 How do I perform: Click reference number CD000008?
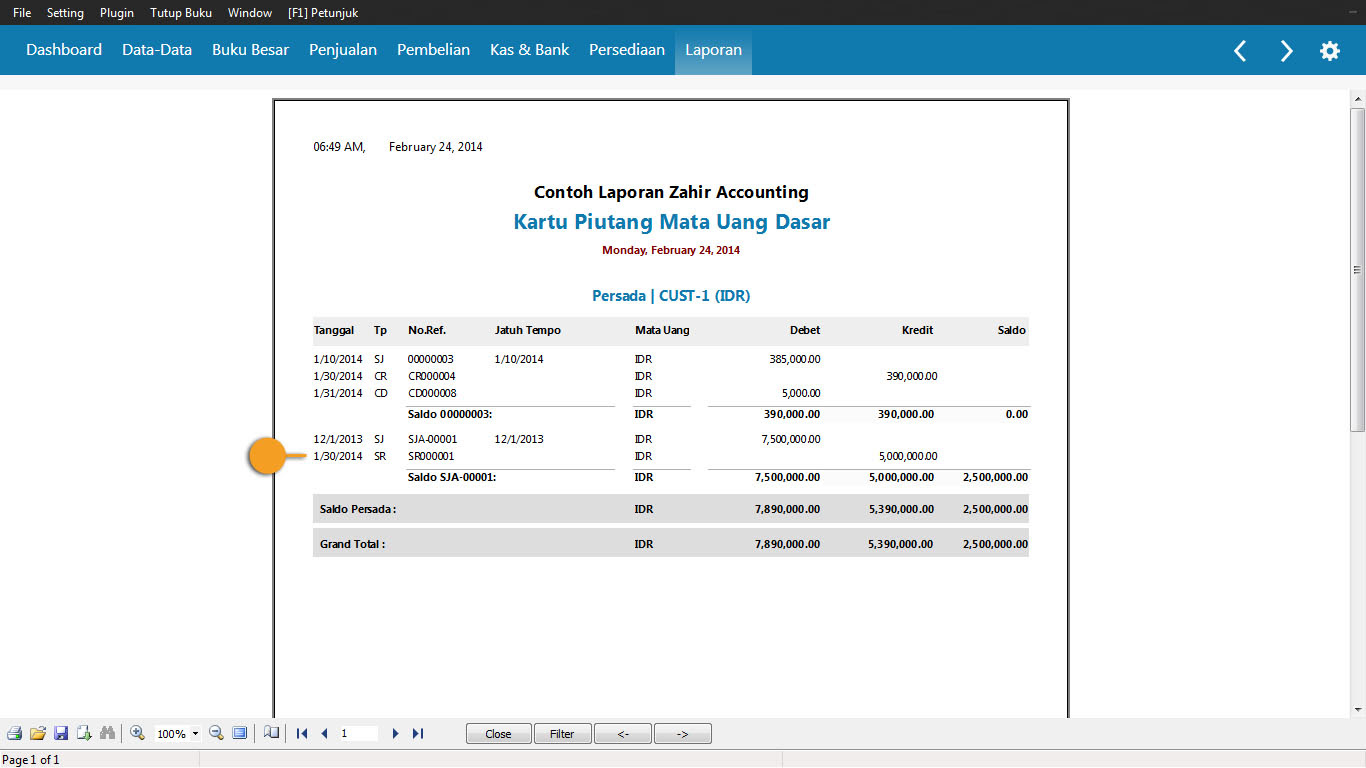(432, 393)
